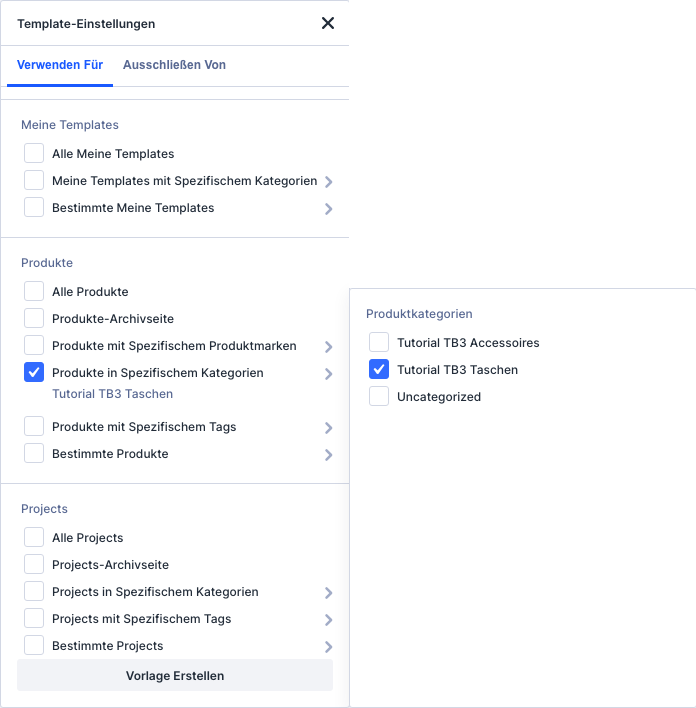
Task: Open Produkte mit Spezifischem Produktmarken submenu arrow
Action: tap(329, 347)
